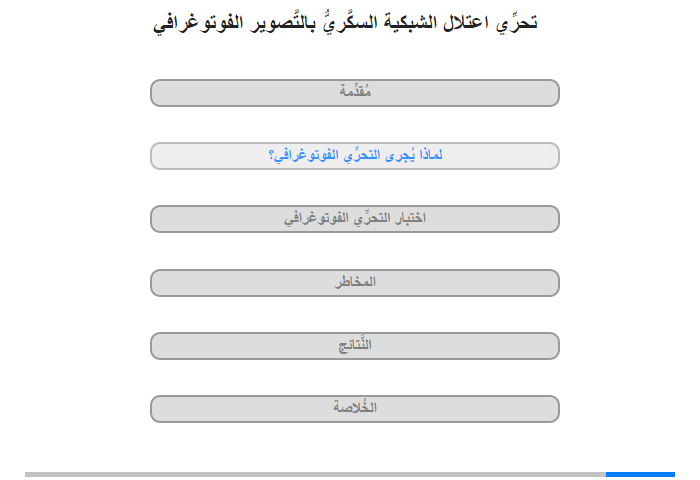Go to the المخاطر risks section
700x480 pixels.
(354, 283)
